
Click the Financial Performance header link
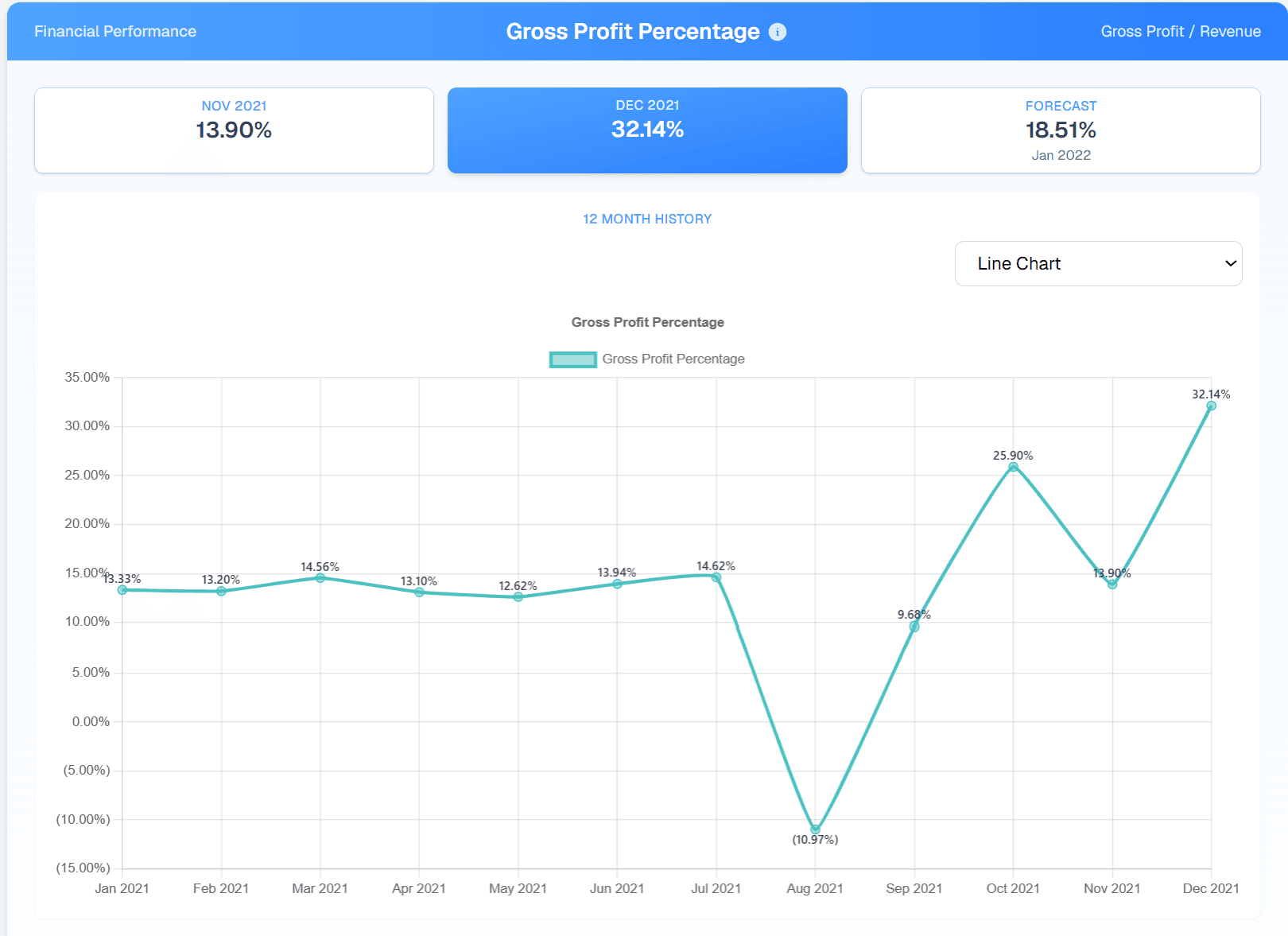[115, 32]
